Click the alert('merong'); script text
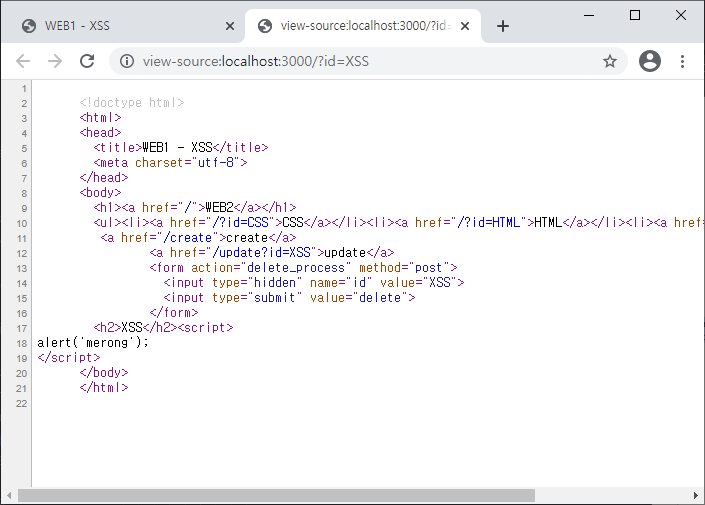 (x=93, y=343)
